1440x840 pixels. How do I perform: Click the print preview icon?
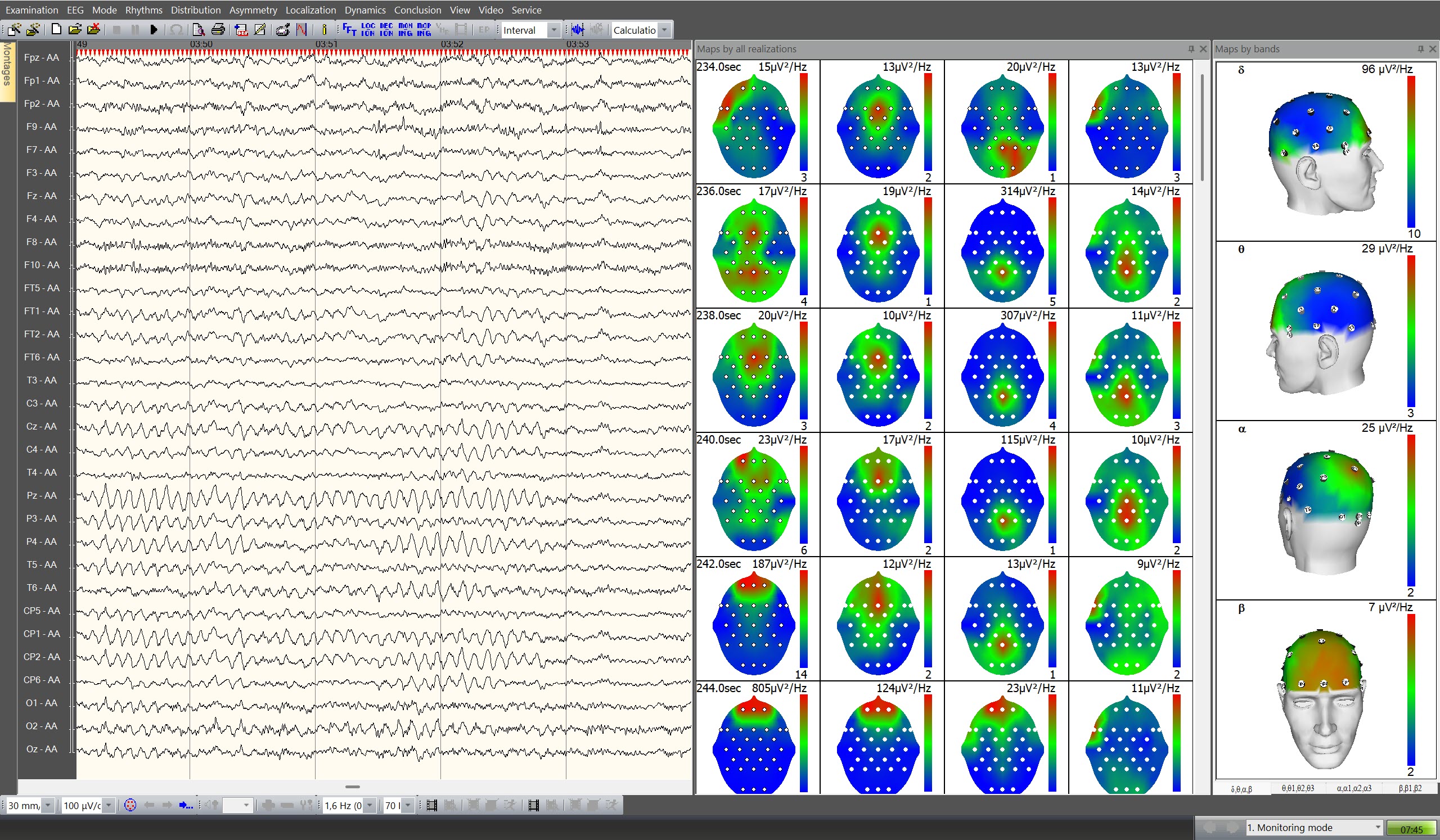[199, 30]
